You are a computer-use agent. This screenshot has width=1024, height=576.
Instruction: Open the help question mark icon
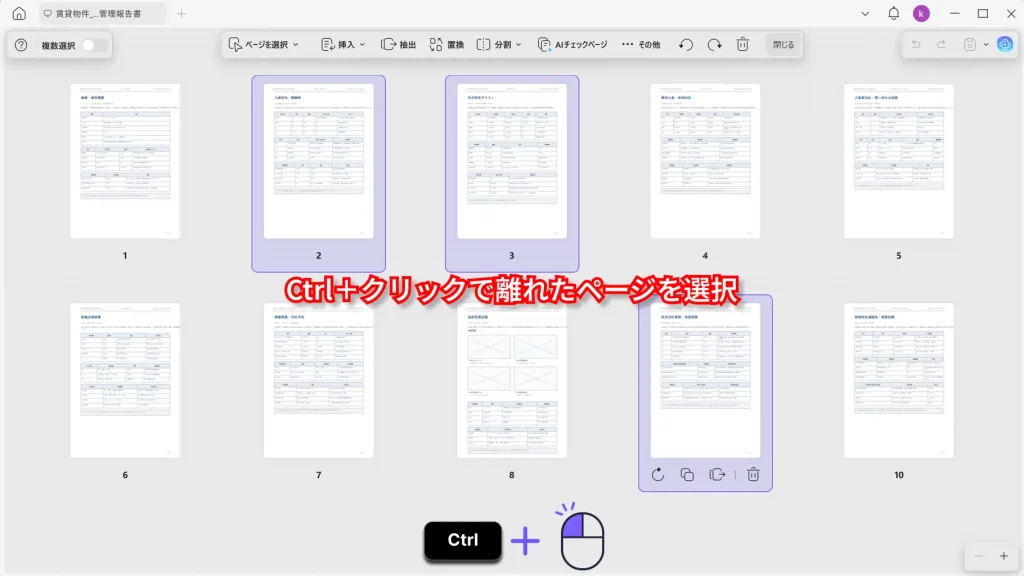click(21, 45)
